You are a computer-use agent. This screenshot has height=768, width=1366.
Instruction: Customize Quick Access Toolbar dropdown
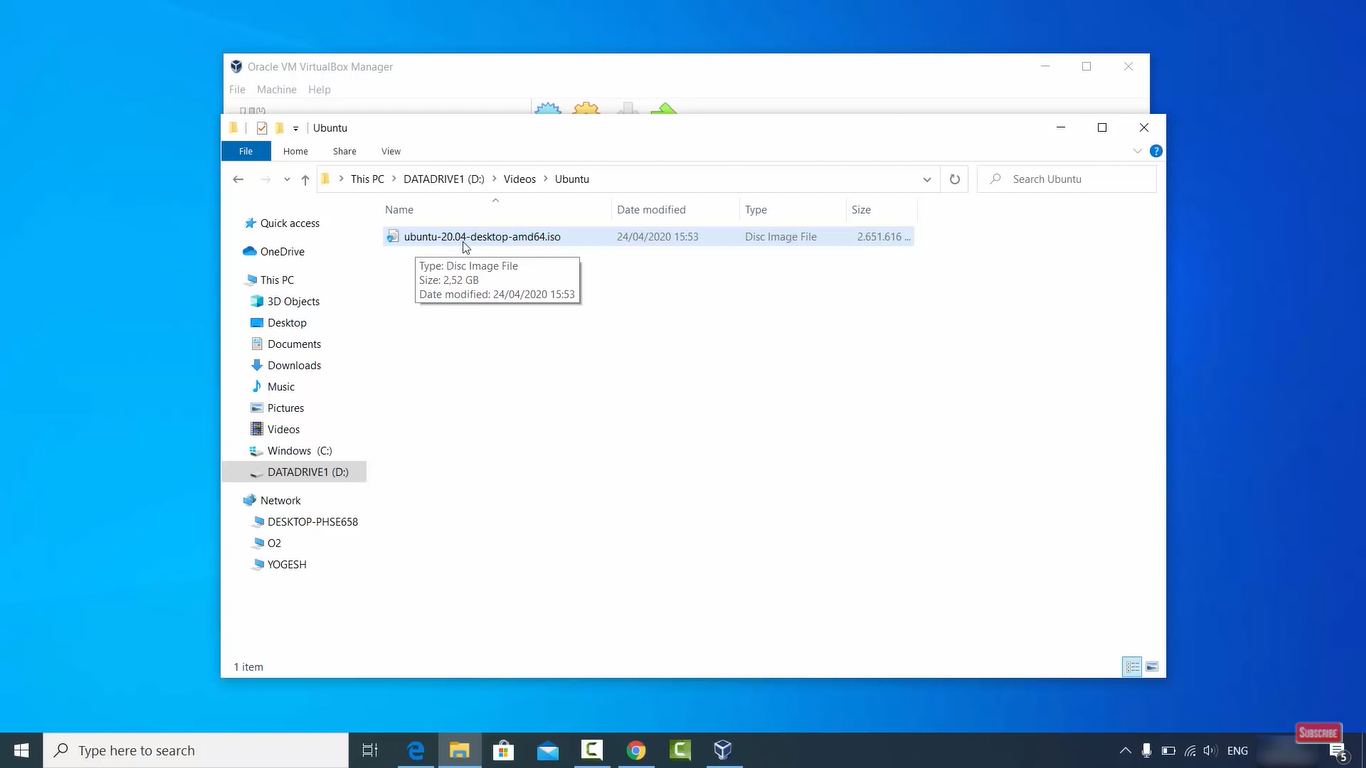[296, 129]
